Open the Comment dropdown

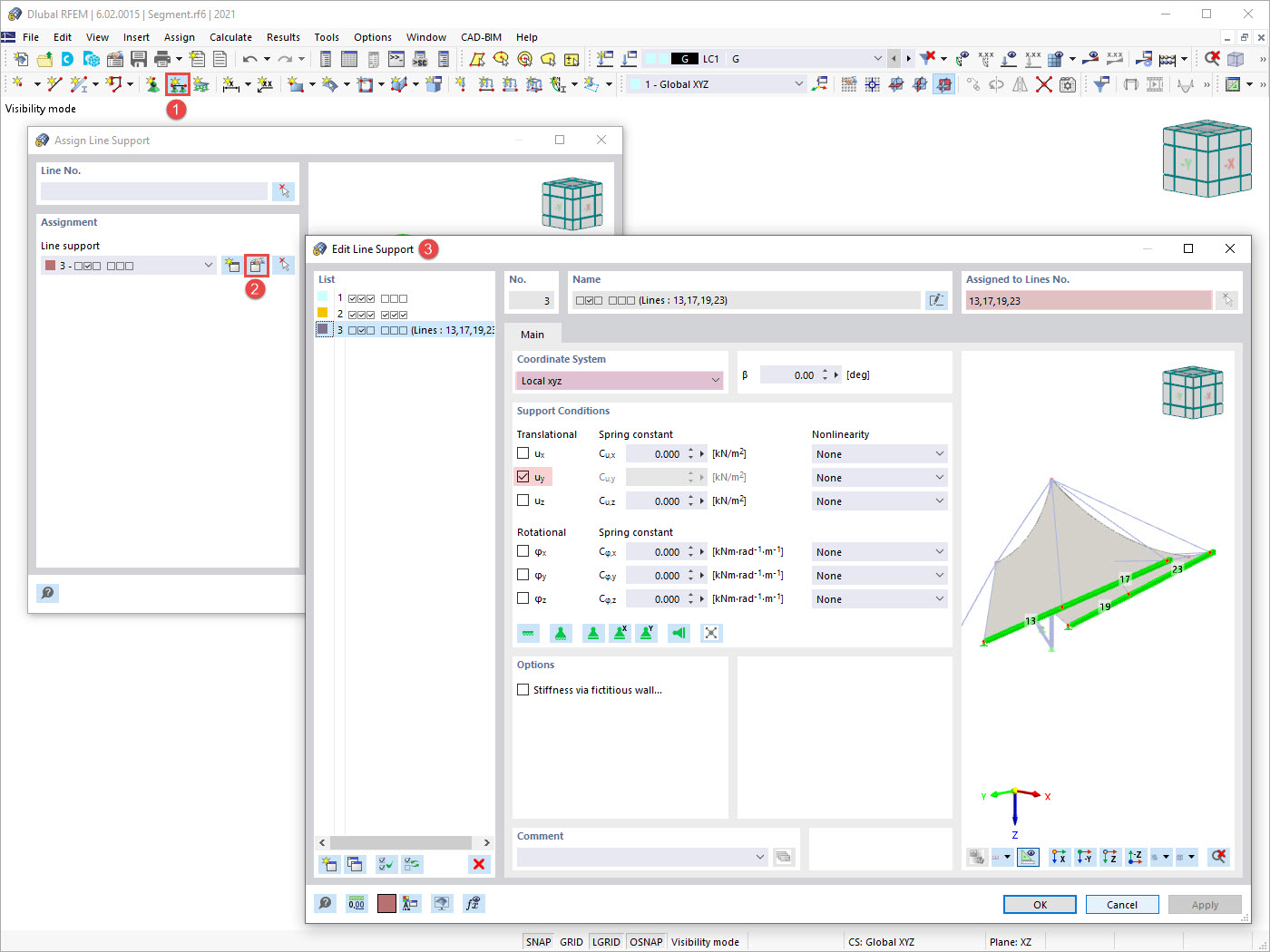[x=642, y=857]
